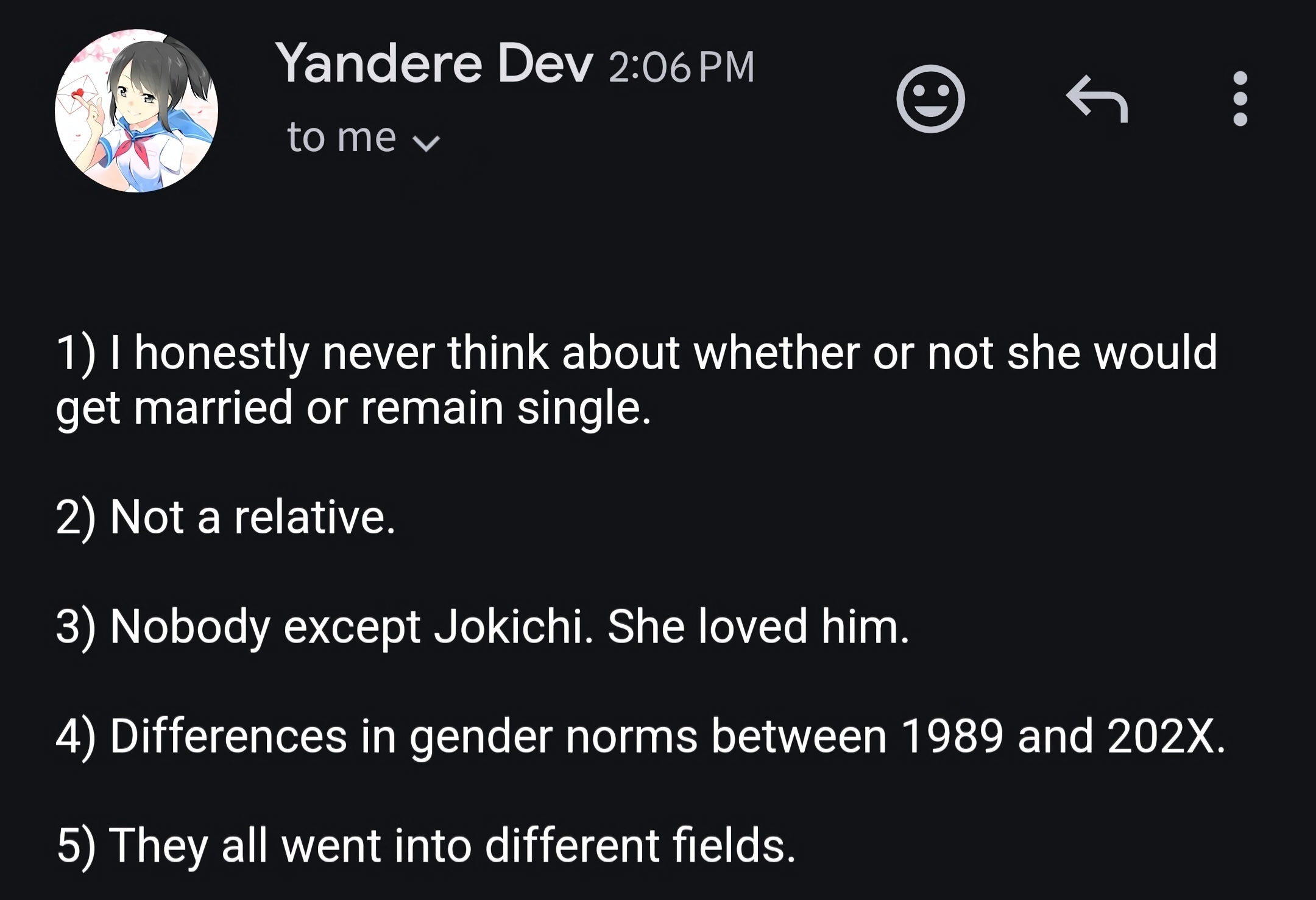Screen dimensions: 1316x900
Task: Click the '5)' number marker
Action: (76, 845)
